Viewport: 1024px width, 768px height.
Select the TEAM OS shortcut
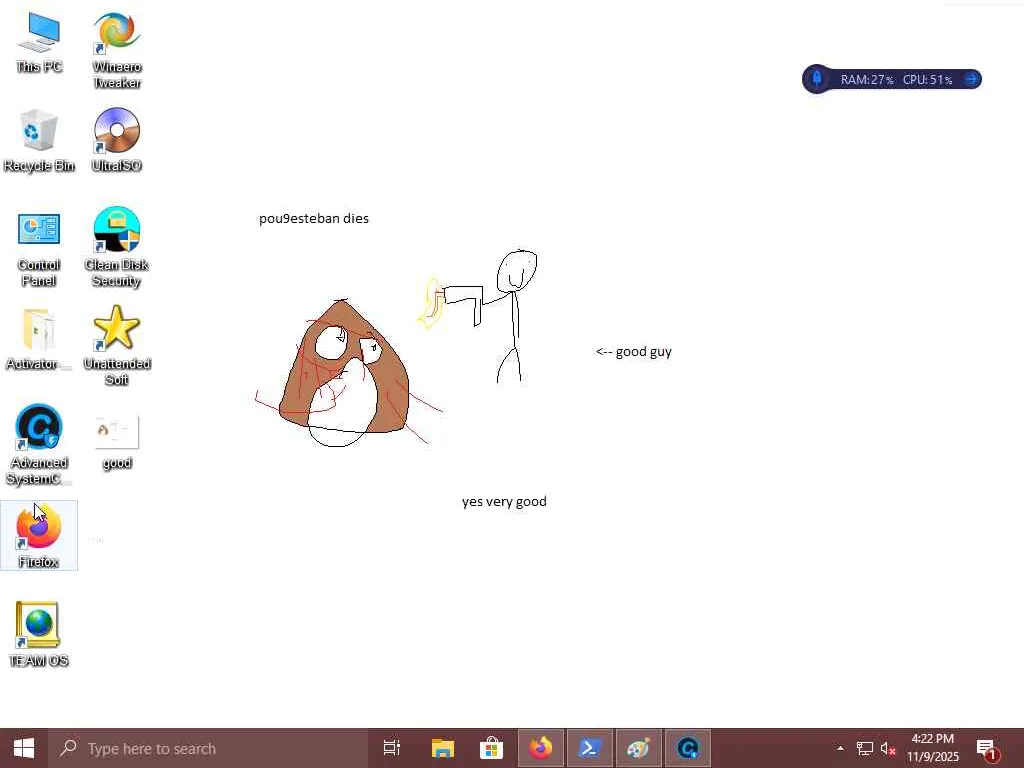coord(39,635)
